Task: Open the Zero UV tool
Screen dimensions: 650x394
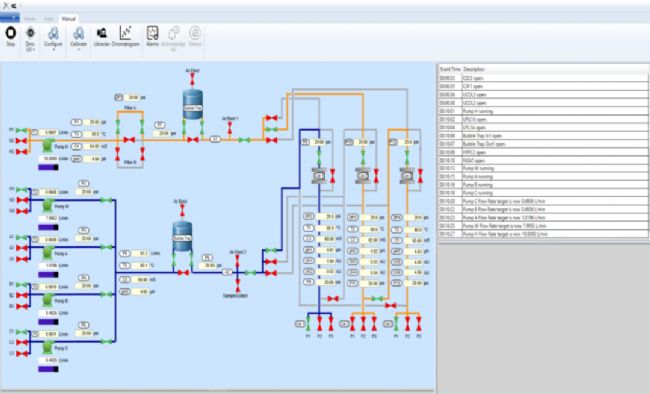Action: (x=30, y=39)
